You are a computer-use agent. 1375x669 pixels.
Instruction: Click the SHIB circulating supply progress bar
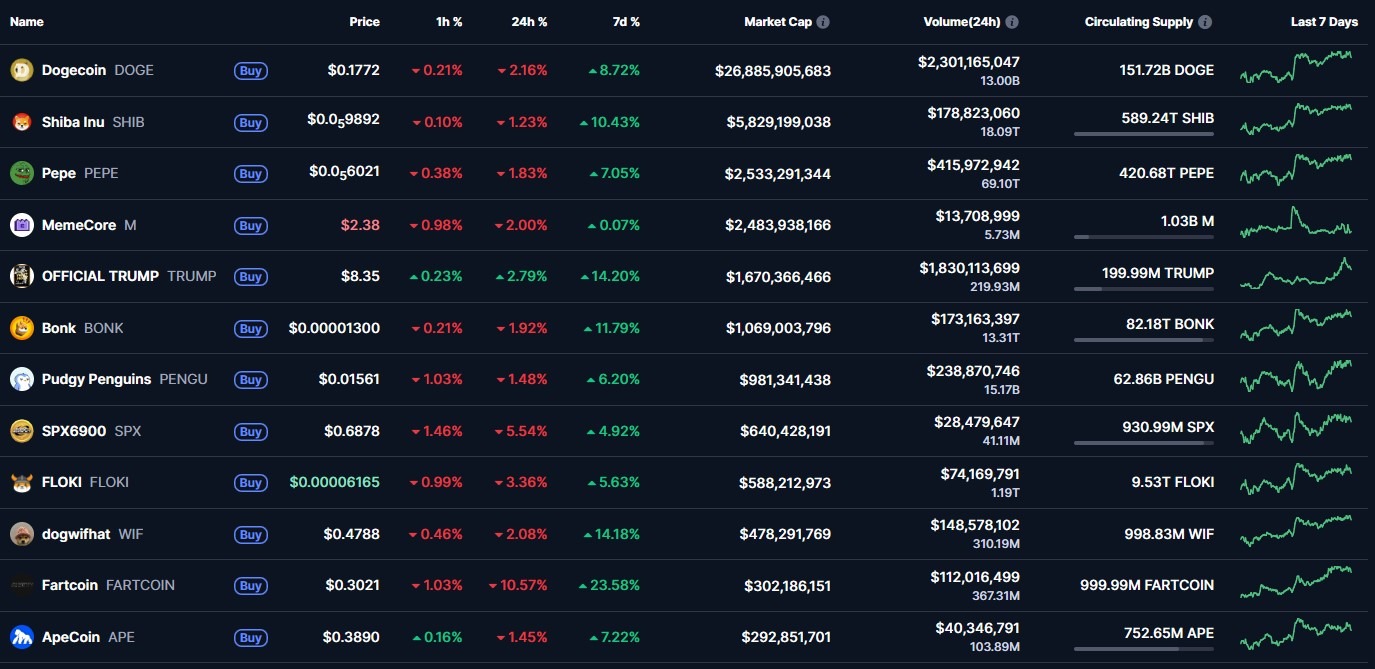pyautogui.click(x=1144, y=133)
